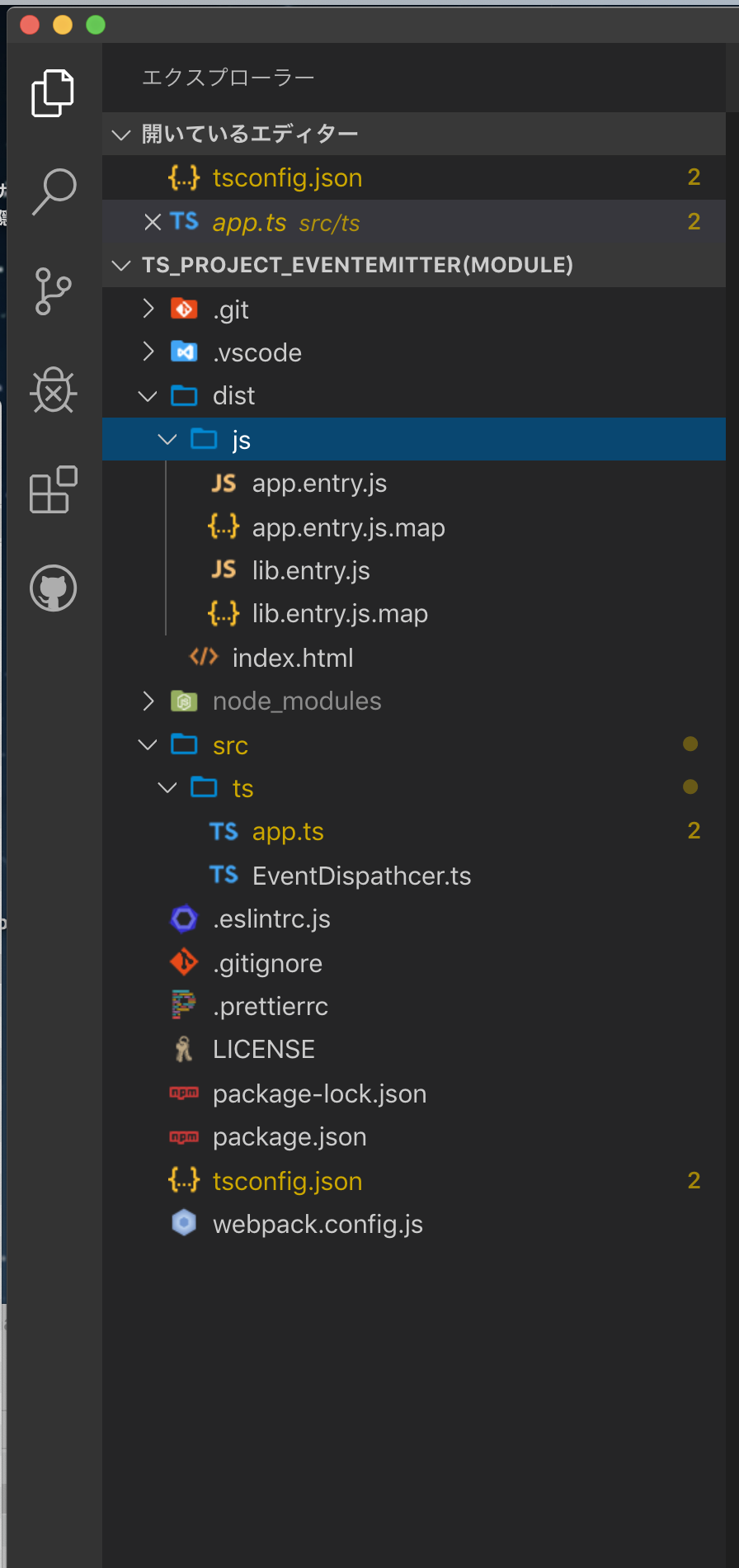Collapse the TS_PROJECT_EVENTEMITTER(MODULE) project section
The width and height of the screenshot is (739, 1568).
[x=122, y=265]
